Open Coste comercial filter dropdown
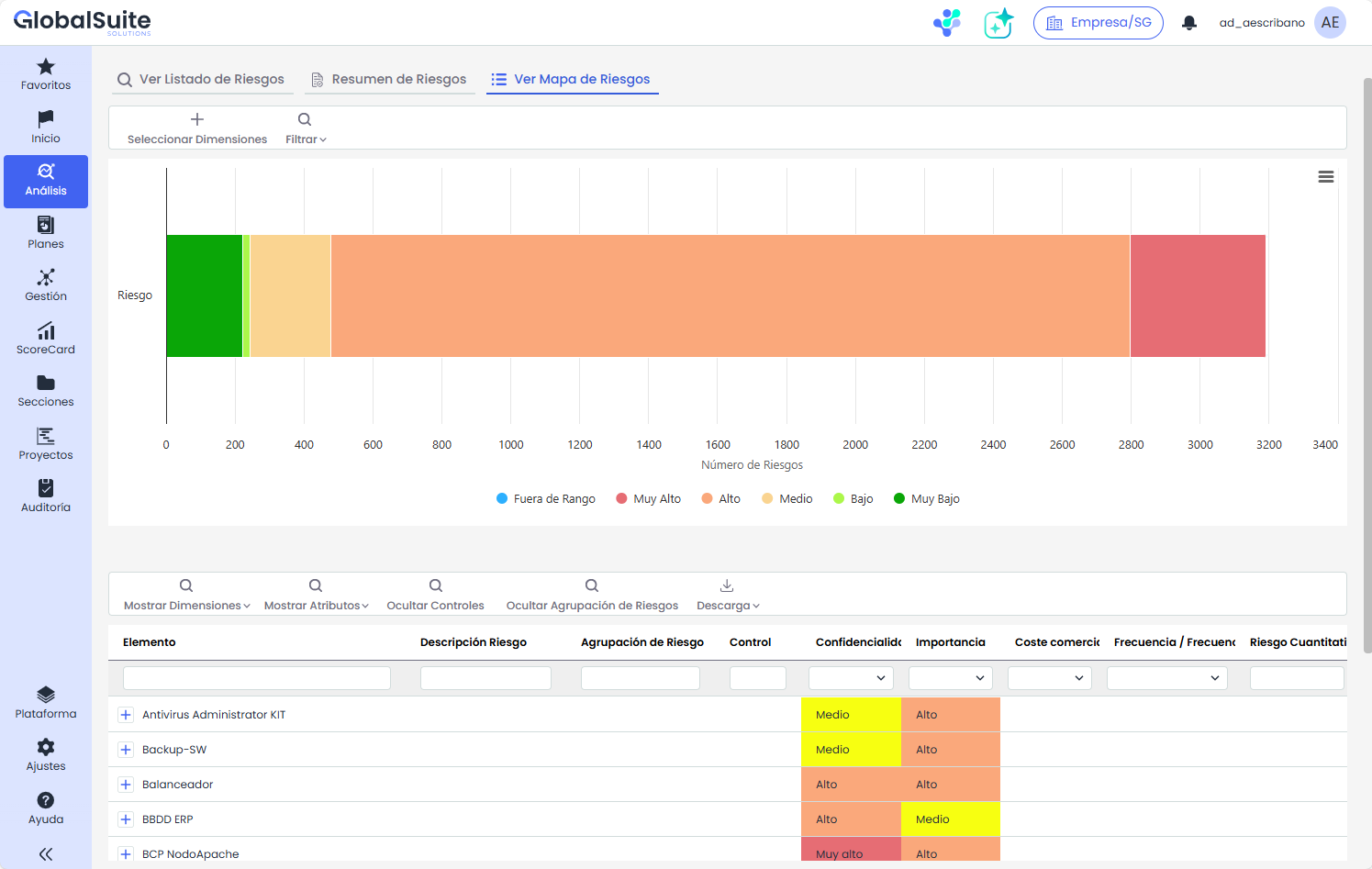 coord(1050,678)
